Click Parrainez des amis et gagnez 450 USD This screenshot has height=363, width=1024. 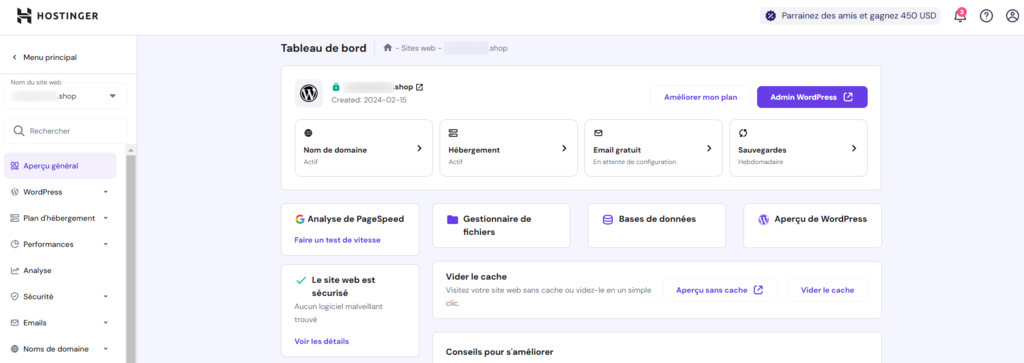point(850,16)
